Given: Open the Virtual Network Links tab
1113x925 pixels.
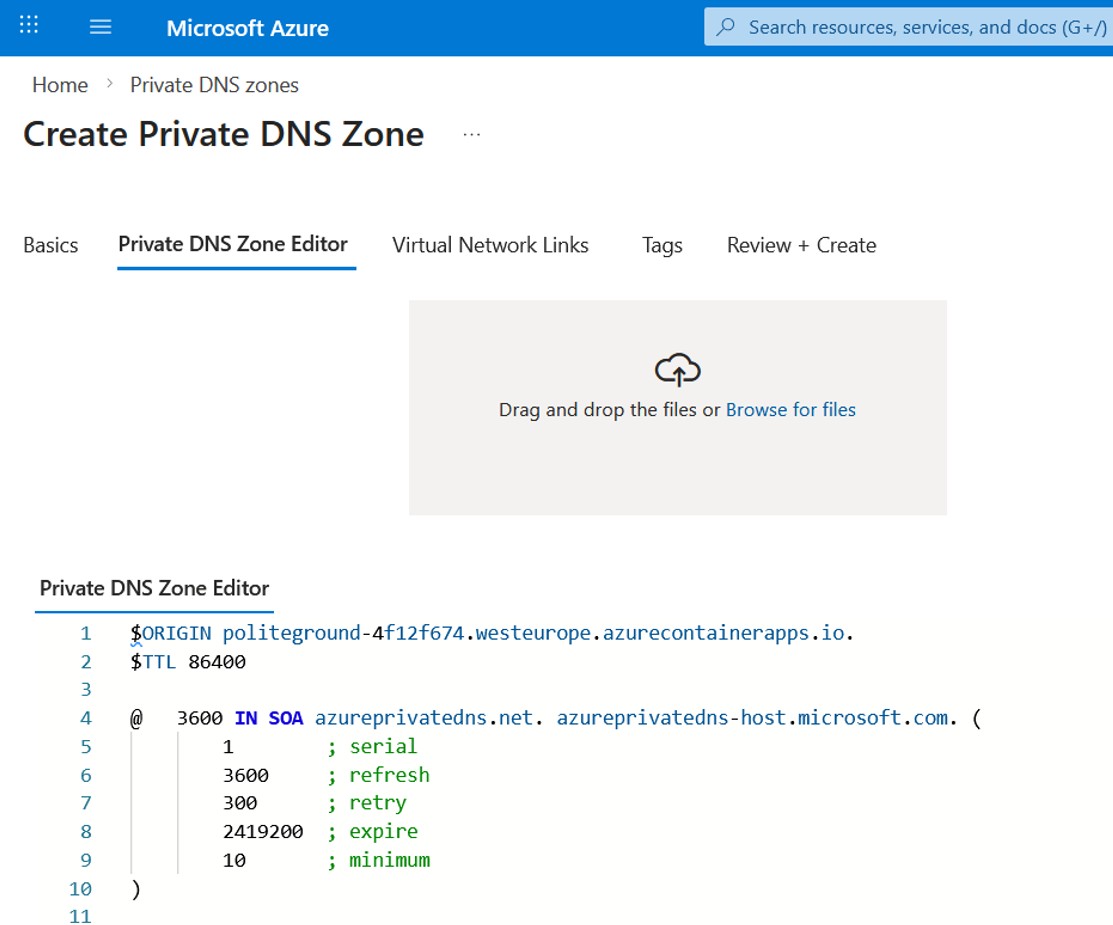Looking at the screenshot, I should point(491,245).
